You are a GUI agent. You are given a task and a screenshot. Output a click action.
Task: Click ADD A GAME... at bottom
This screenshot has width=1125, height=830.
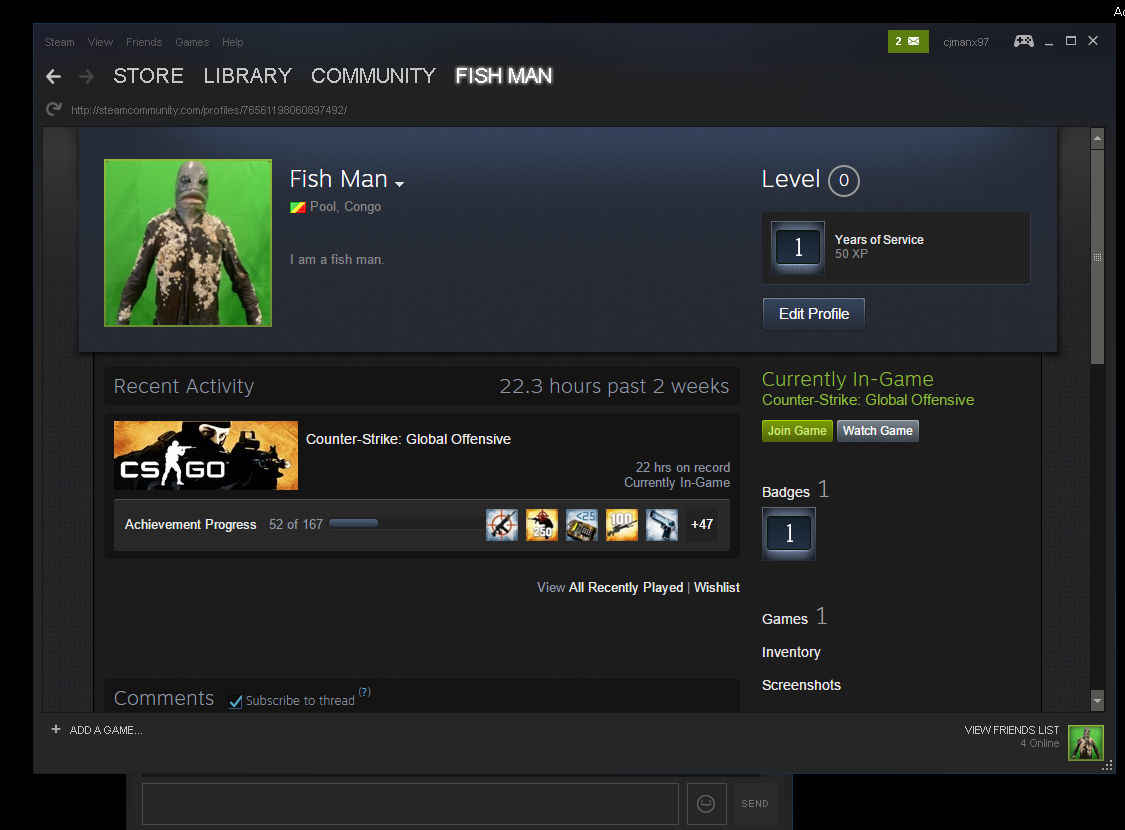click(105, 730)
